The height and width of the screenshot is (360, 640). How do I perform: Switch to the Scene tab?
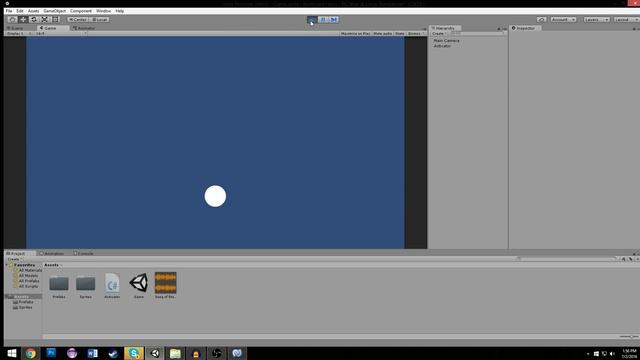coord(16,28)
